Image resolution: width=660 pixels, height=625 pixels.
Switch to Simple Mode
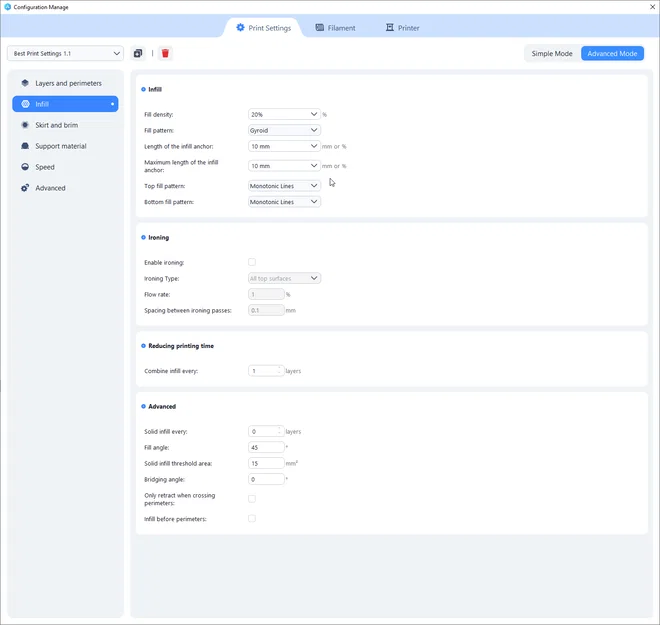[552, 53]
